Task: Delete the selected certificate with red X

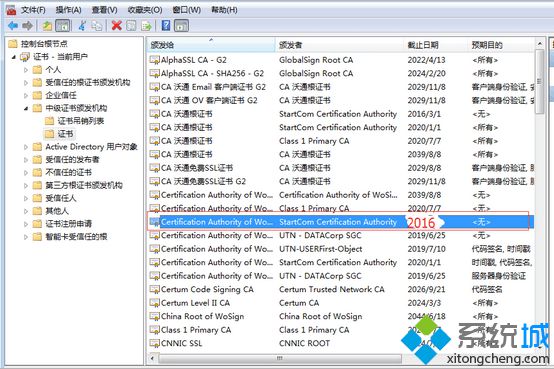Action: click(116, 26)
